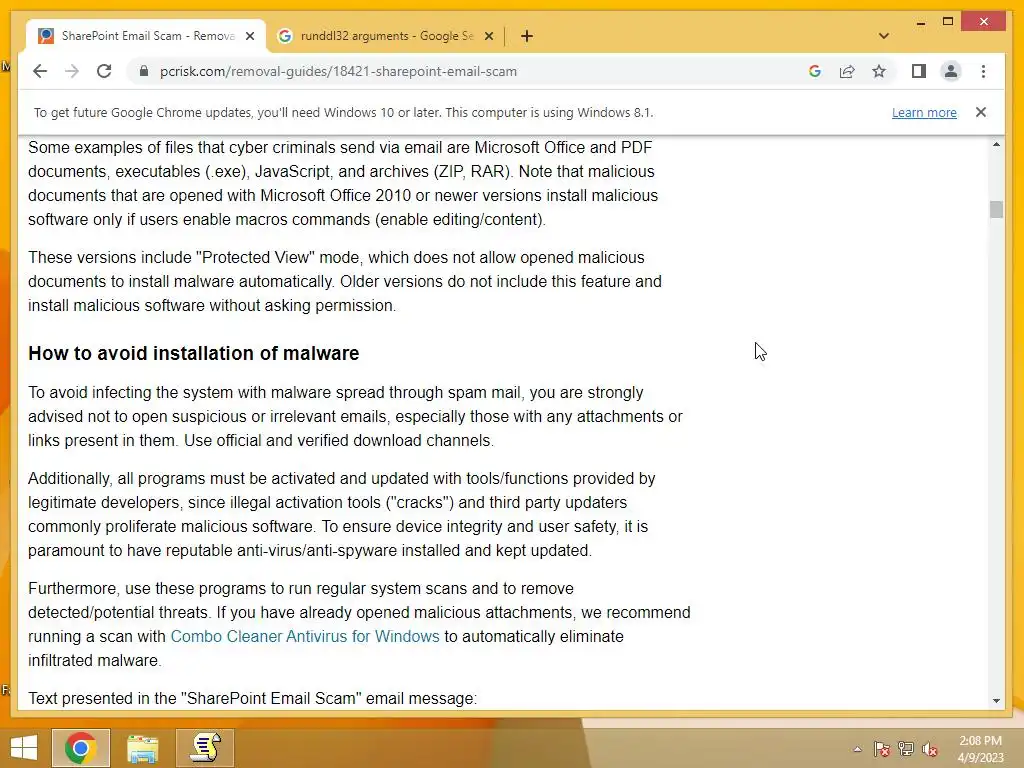Screen dimensions: 1024x768
Task: Close the SharePoint Email Scam tab
Action: [250, 36]
